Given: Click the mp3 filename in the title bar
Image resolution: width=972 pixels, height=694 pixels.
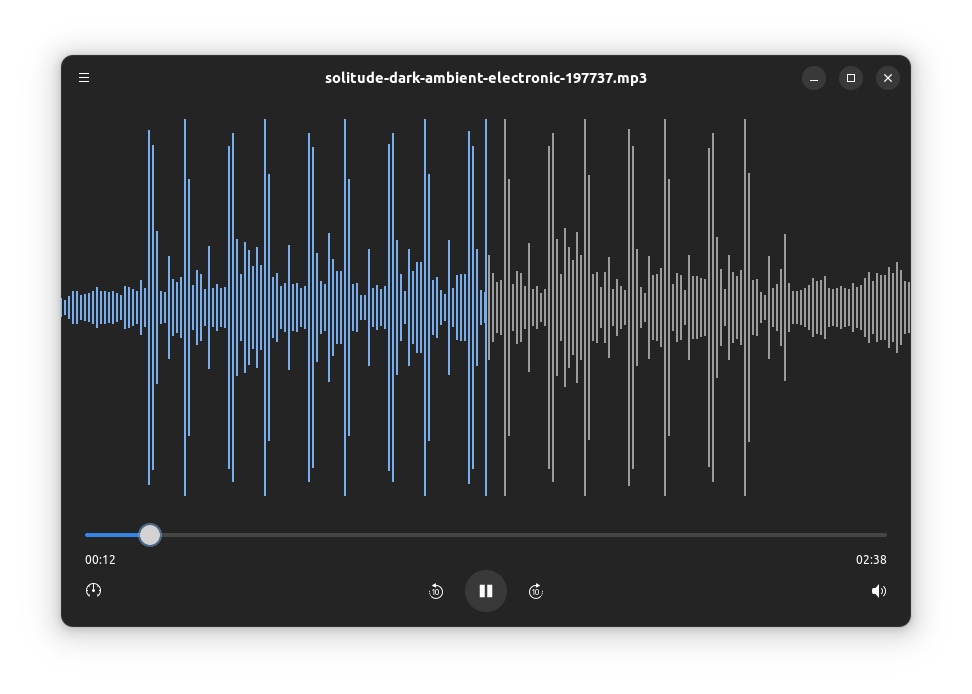Looking at the screenshot, I should coord(485,77).
